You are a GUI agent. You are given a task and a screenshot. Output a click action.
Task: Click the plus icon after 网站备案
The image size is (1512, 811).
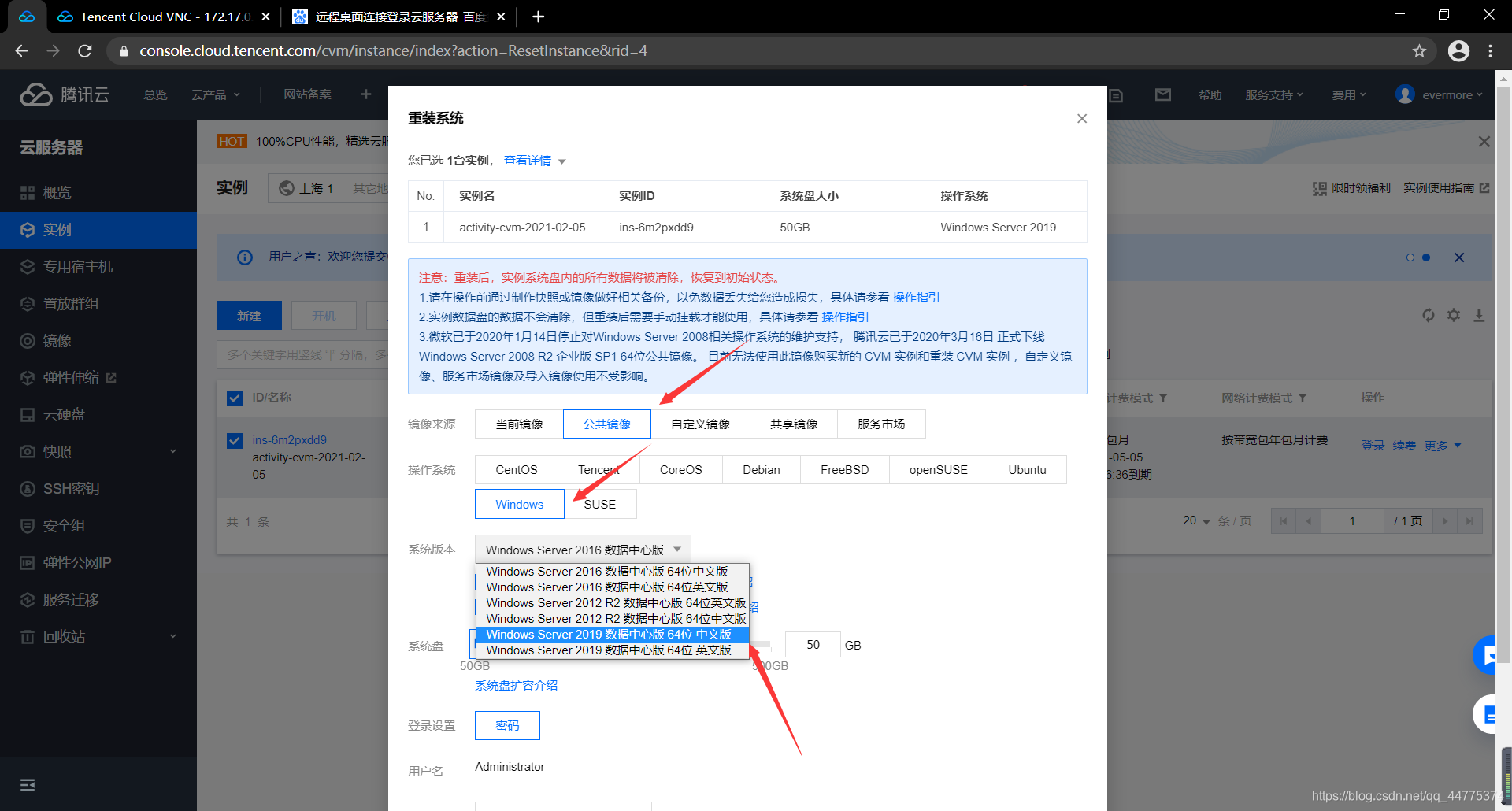coord(365,94)
